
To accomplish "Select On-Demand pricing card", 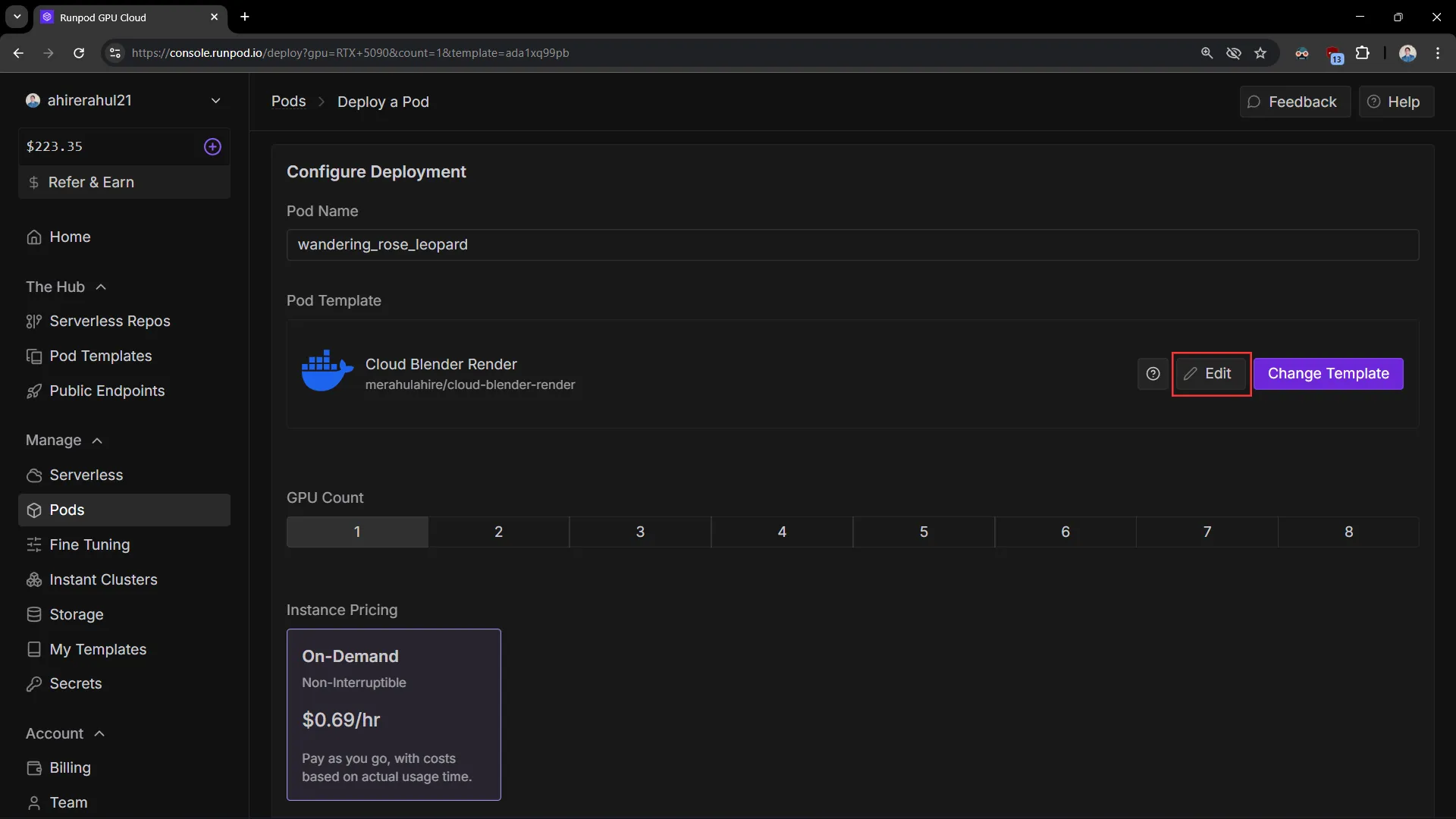I will 394,714.
